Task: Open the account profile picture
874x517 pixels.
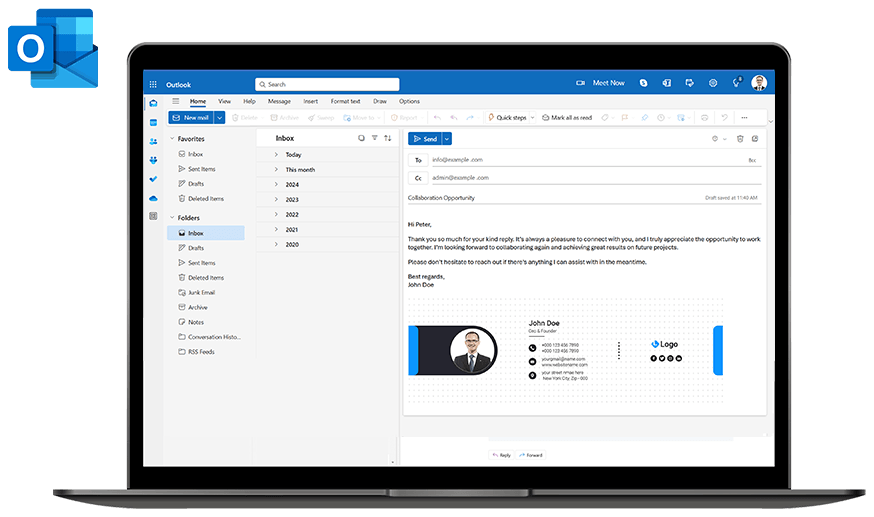Action: tap(759, 83)
